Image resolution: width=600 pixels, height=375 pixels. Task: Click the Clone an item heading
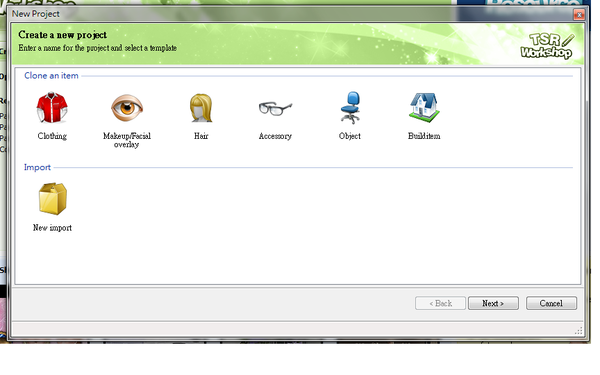(51, 76)
